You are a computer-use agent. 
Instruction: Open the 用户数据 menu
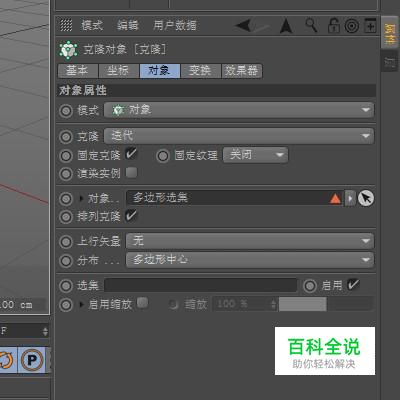[175, 25]
